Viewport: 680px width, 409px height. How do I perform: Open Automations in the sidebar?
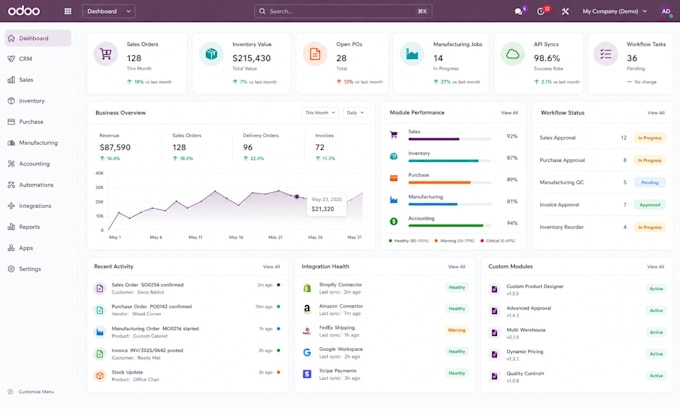pos(38,185)
